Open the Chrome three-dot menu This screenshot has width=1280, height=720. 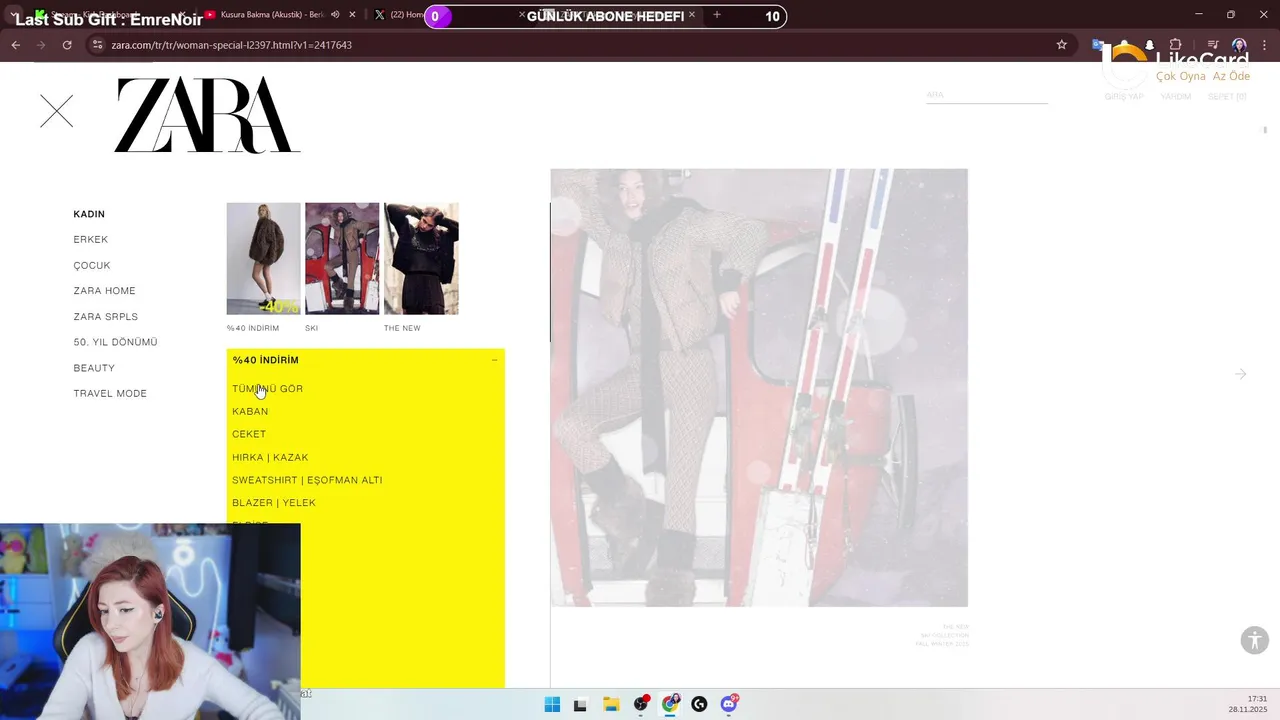pos(1265,45)
